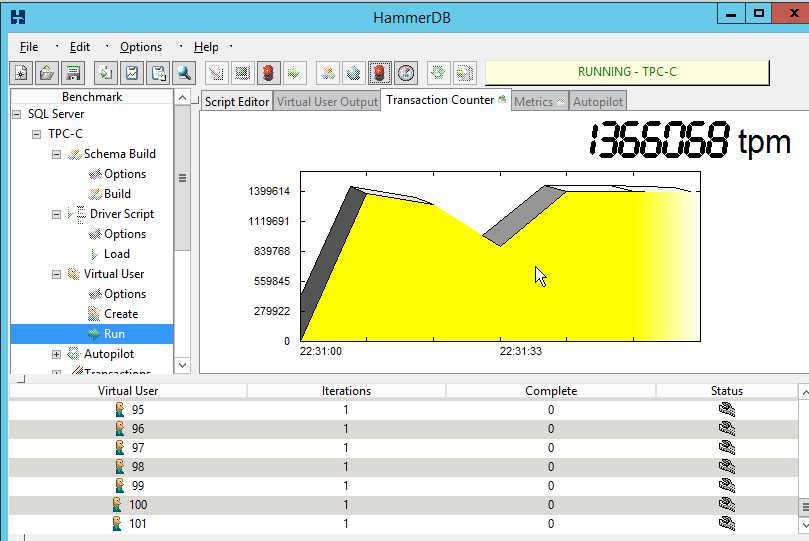Click the Complete value in row 99
The width and height of the screenshot is (809, 541).
click(x=551, y=486)
